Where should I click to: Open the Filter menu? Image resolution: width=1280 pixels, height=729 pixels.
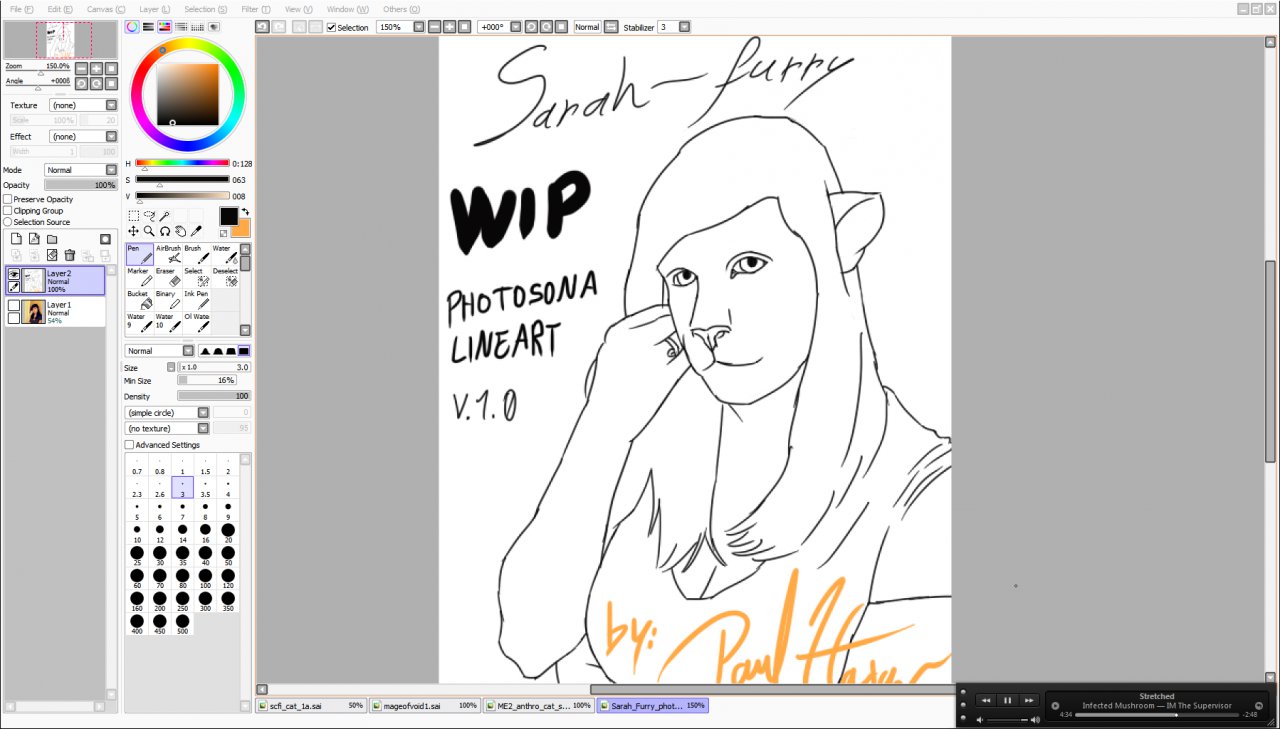click(256, 9)
